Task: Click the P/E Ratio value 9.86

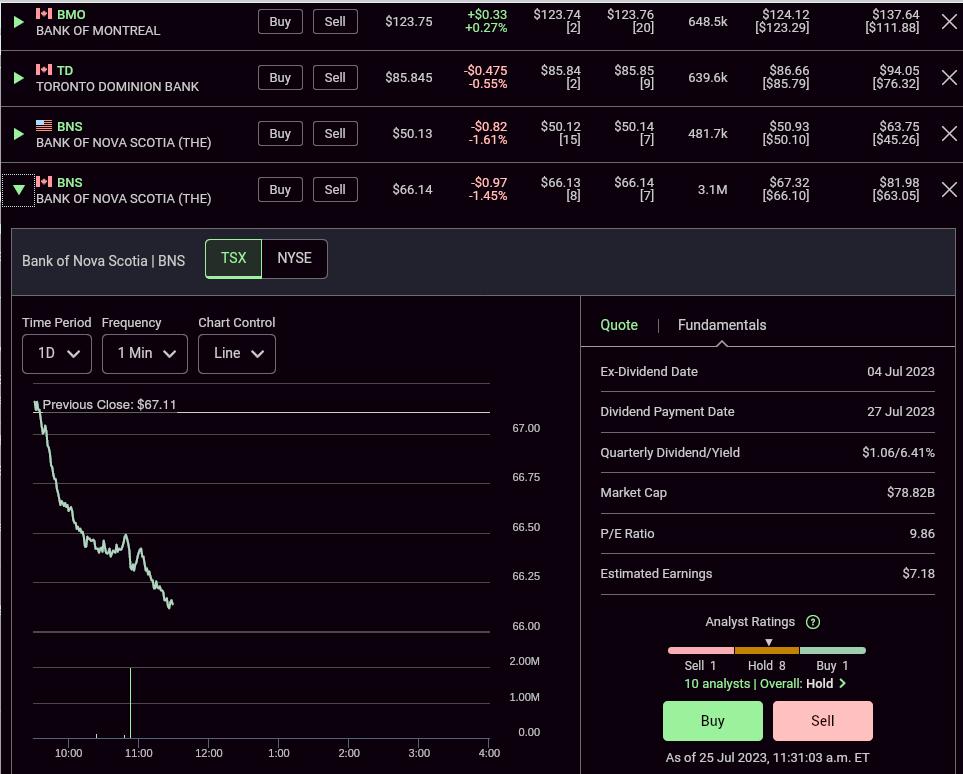Action: click(x=922, y=534)
